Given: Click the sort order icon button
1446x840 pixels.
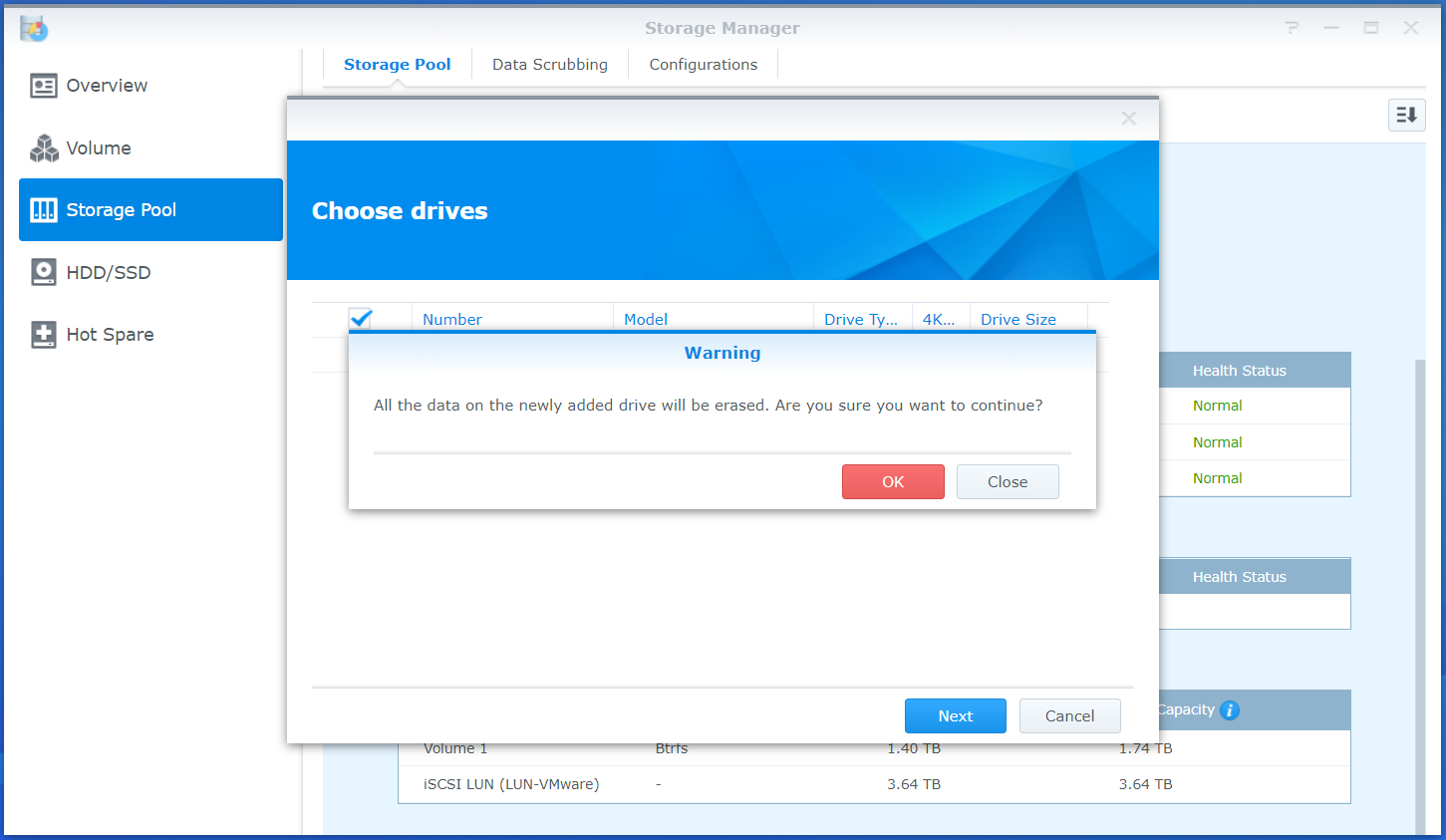Looking at the screenshot, I should [1406, 116].
